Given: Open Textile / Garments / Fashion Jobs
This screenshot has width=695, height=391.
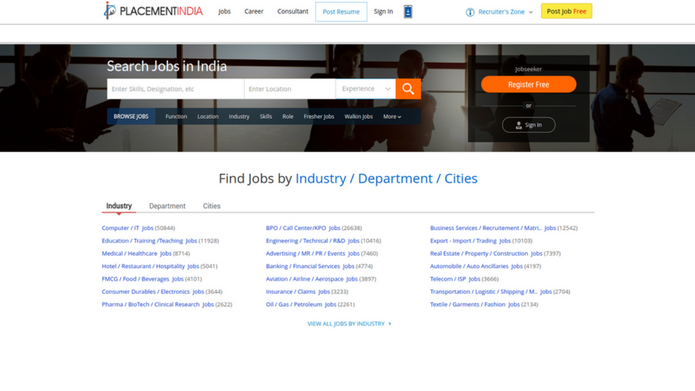Looking at the screenshot, I should pos(475,305).
